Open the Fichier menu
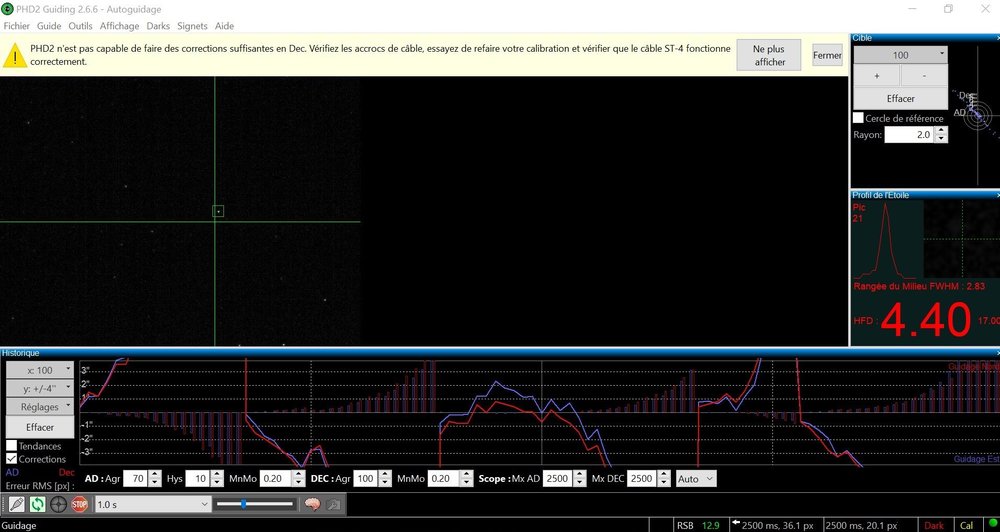The width and height of the screenshot is (1000, 532). (x=17, y=26)
